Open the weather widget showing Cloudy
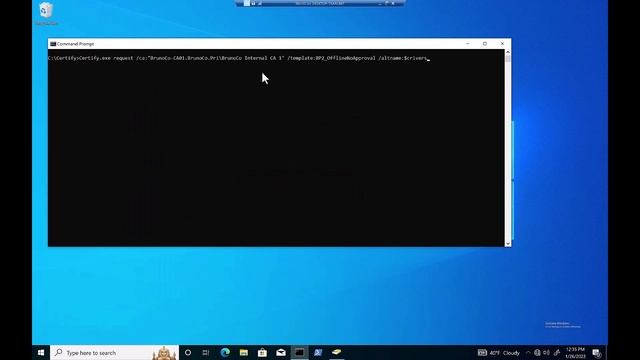This screenshot has width=640, height=360. pos(498,353)
